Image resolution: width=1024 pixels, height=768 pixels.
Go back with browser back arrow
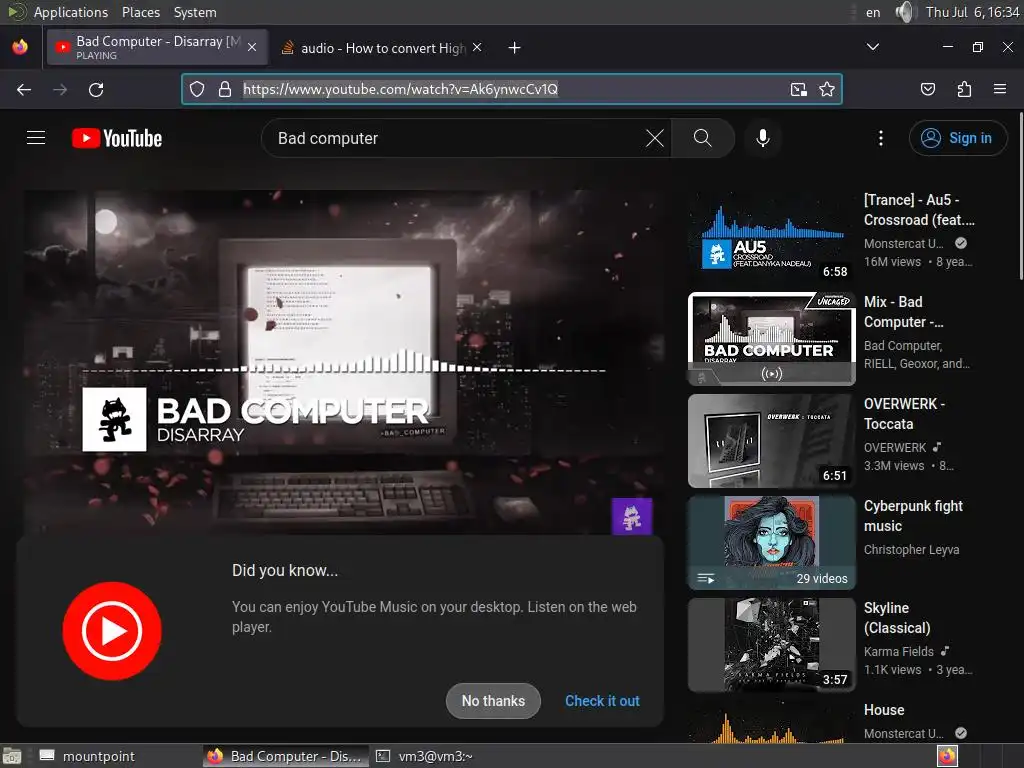[x=24, y=89]
